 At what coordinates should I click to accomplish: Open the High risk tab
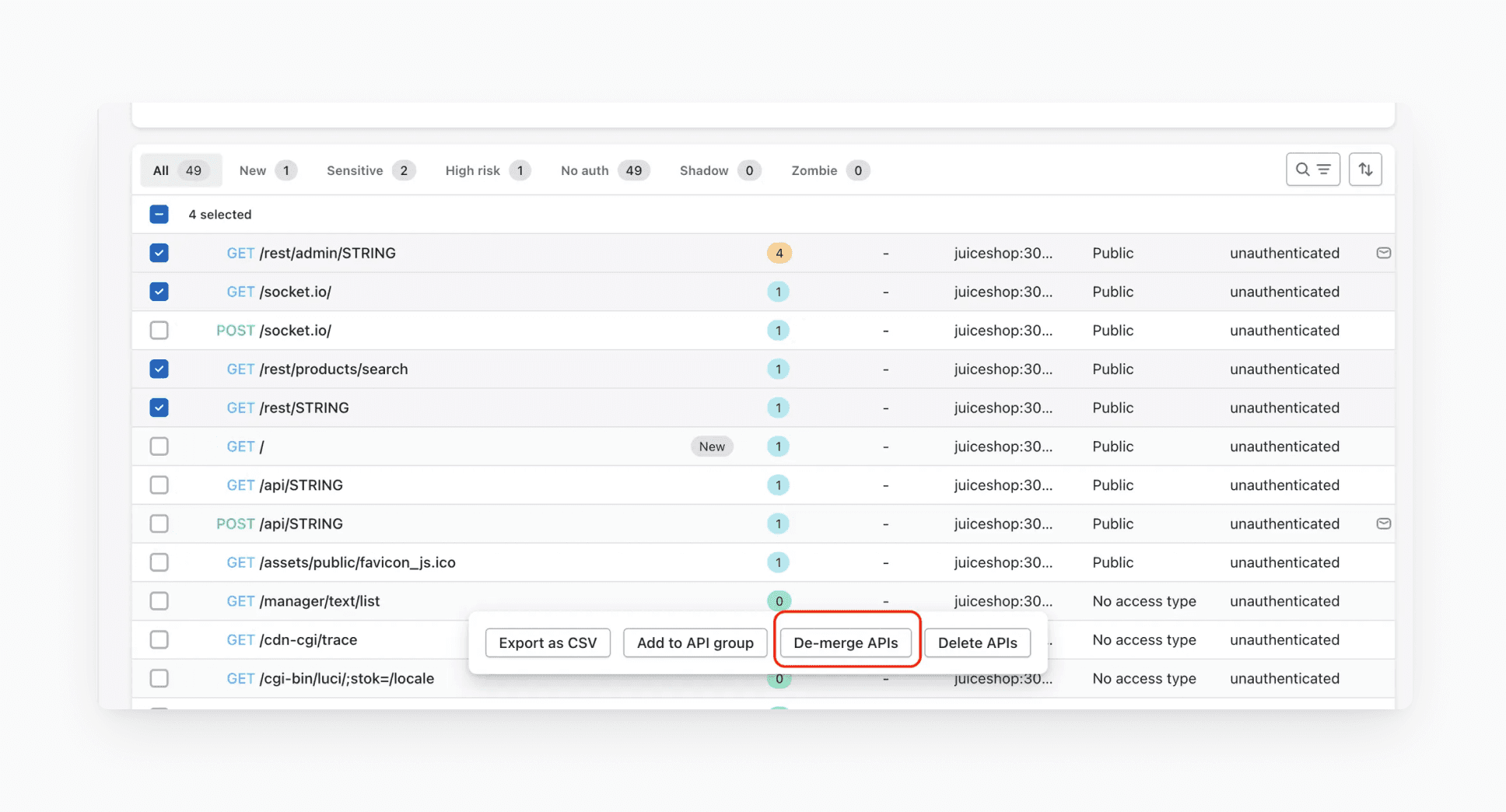[x=487, y=170]
